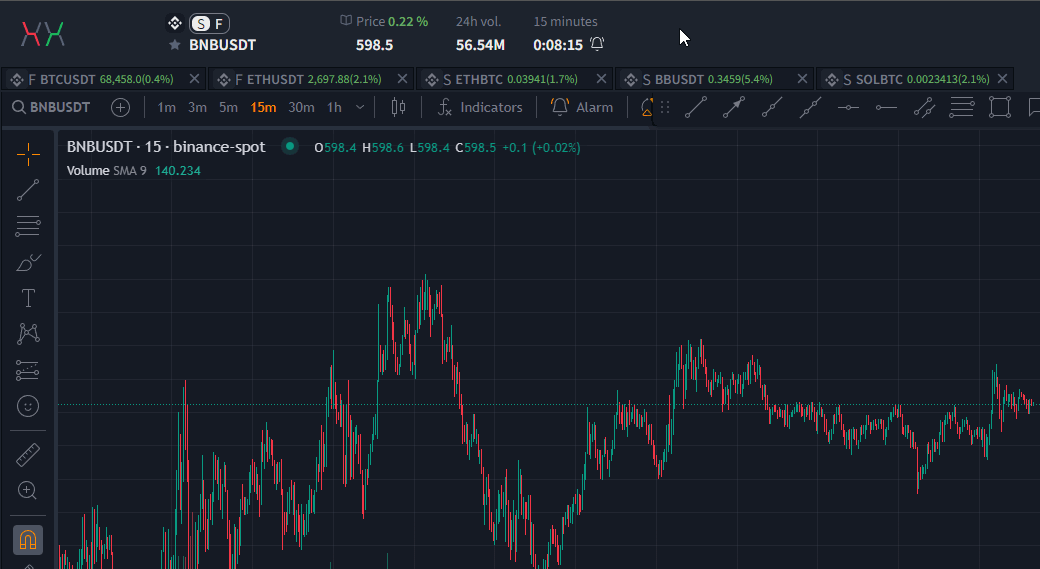Select the extended line tool

[x=810, y=107]
